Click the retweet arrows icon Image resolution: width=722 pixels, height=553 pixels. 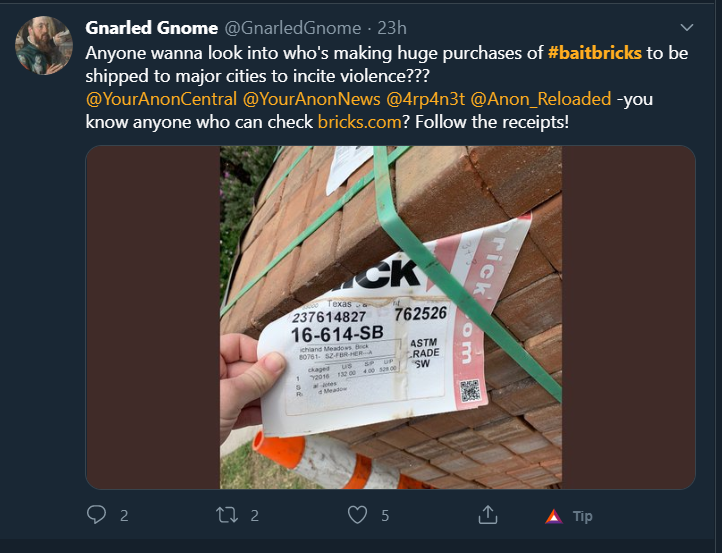(227, 515)
